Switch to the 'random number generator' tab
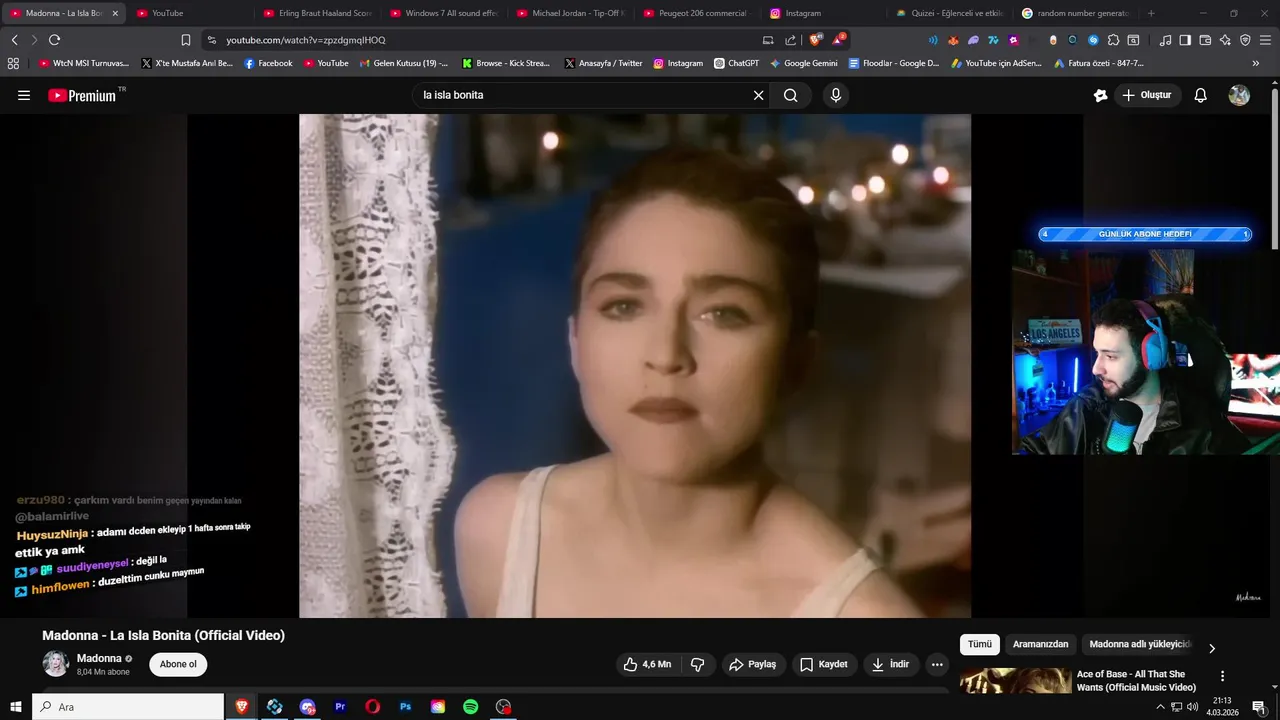 pyautogui.click(x=1077, y=13)
